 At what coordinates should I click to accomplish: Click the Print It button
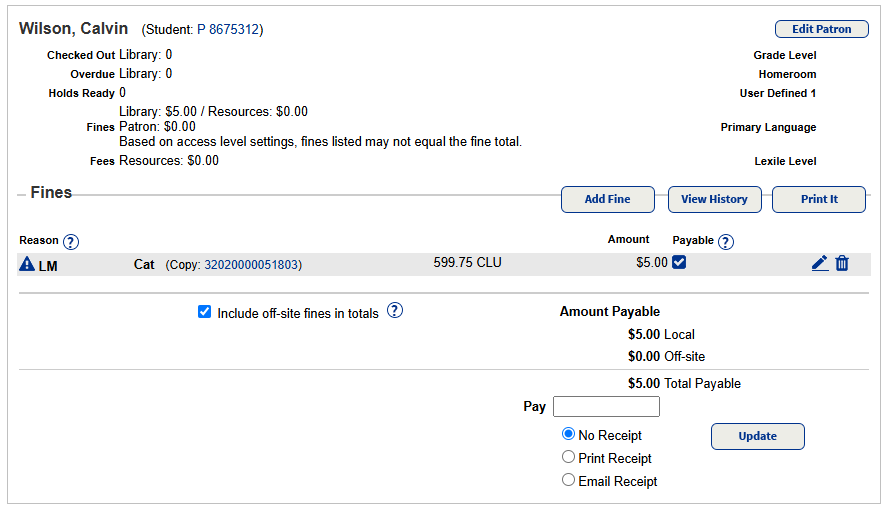coord(819,199)
